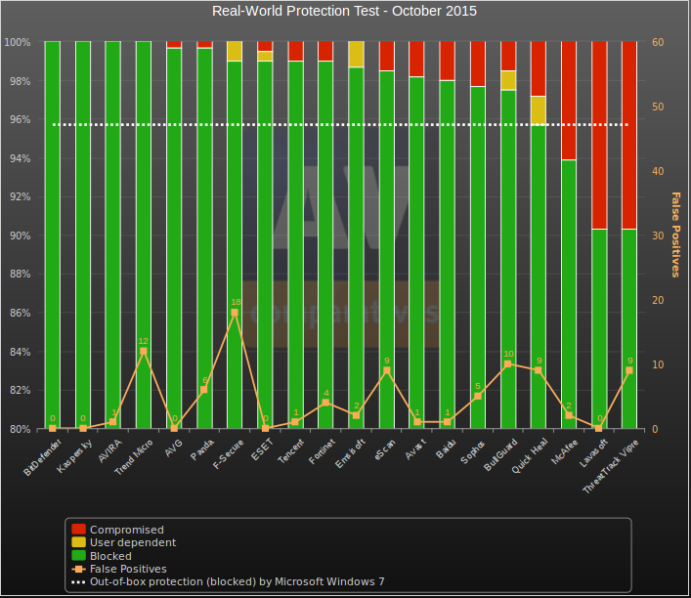691x598 pixels.
Task: Click the 'Trend Micro' x-axis label
Action: [134, 457]
